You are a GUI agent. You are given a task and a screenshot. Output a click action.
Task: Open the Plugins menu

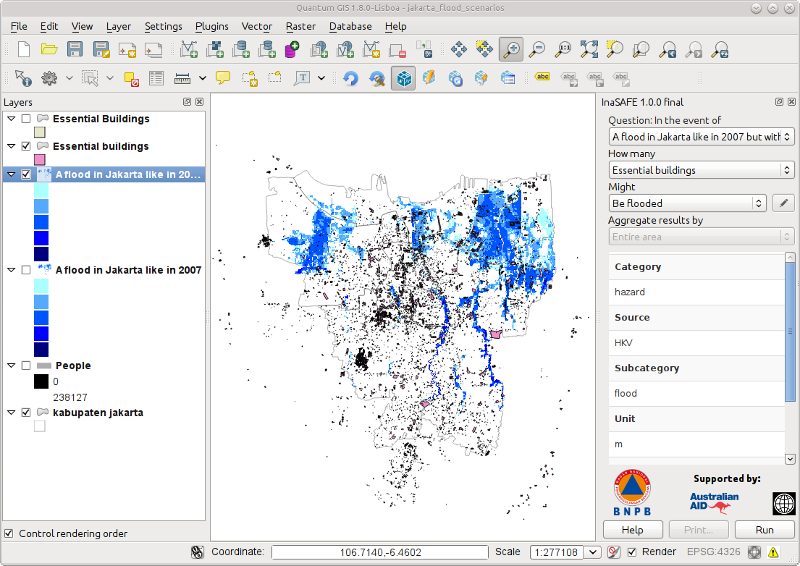212,26
